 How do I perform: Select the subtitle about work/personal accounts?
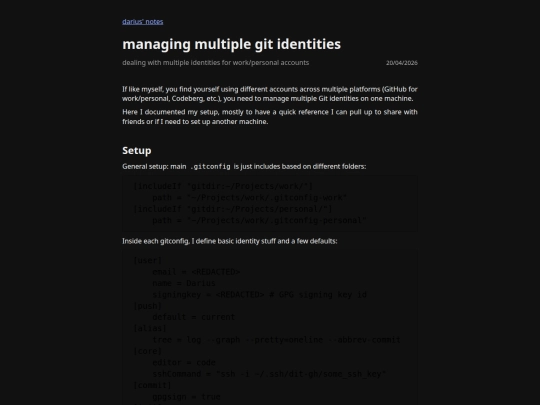[216, 63]
